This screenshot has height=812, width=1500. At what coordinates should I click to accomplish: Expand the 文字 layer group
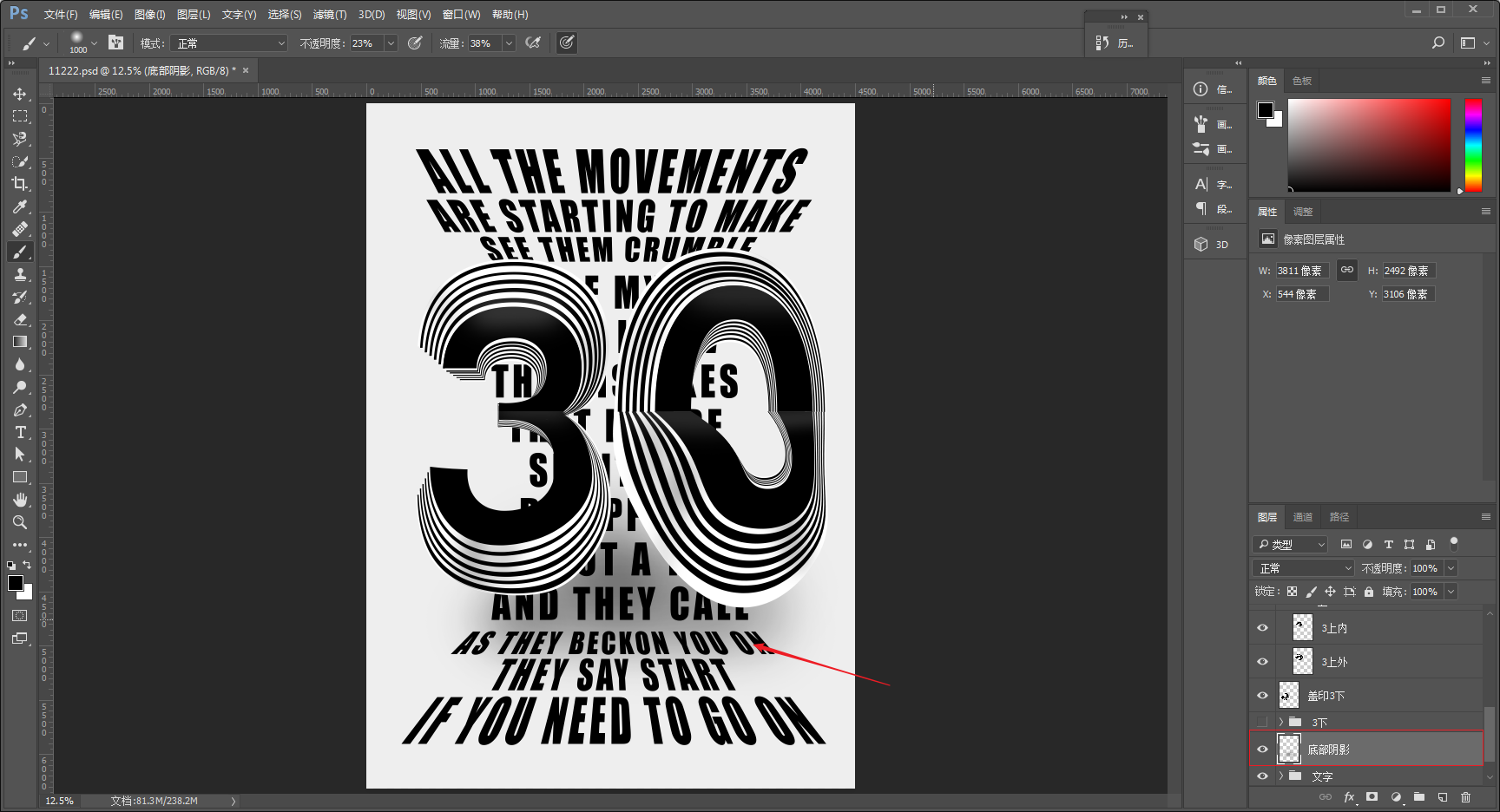pyautogui.click(x=1280, y=776)
